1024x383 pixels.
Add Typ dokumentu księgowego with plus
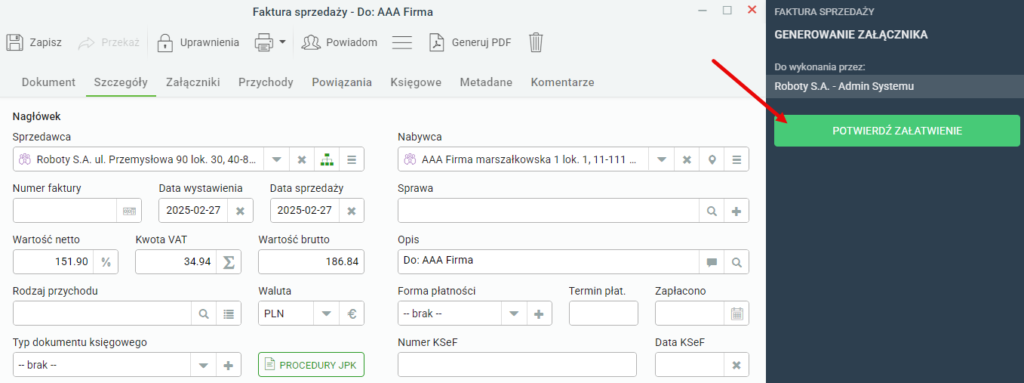pyautogui.click(x=229, y=365)
